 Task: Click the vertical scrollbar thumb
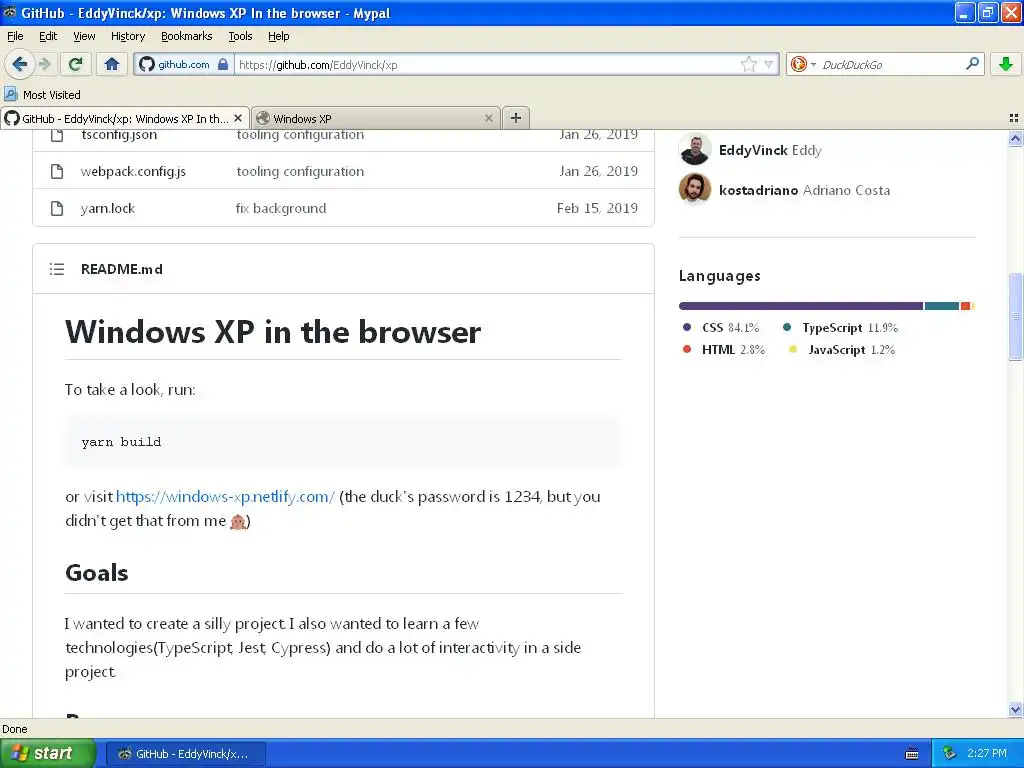click(x=1015, y=316)
